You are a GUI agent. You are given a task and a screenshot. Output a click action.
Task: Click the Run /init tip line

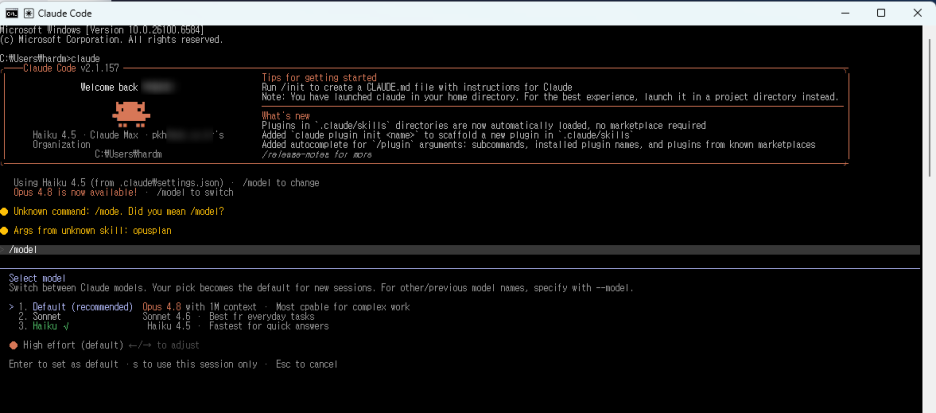(x=417, y=87)
